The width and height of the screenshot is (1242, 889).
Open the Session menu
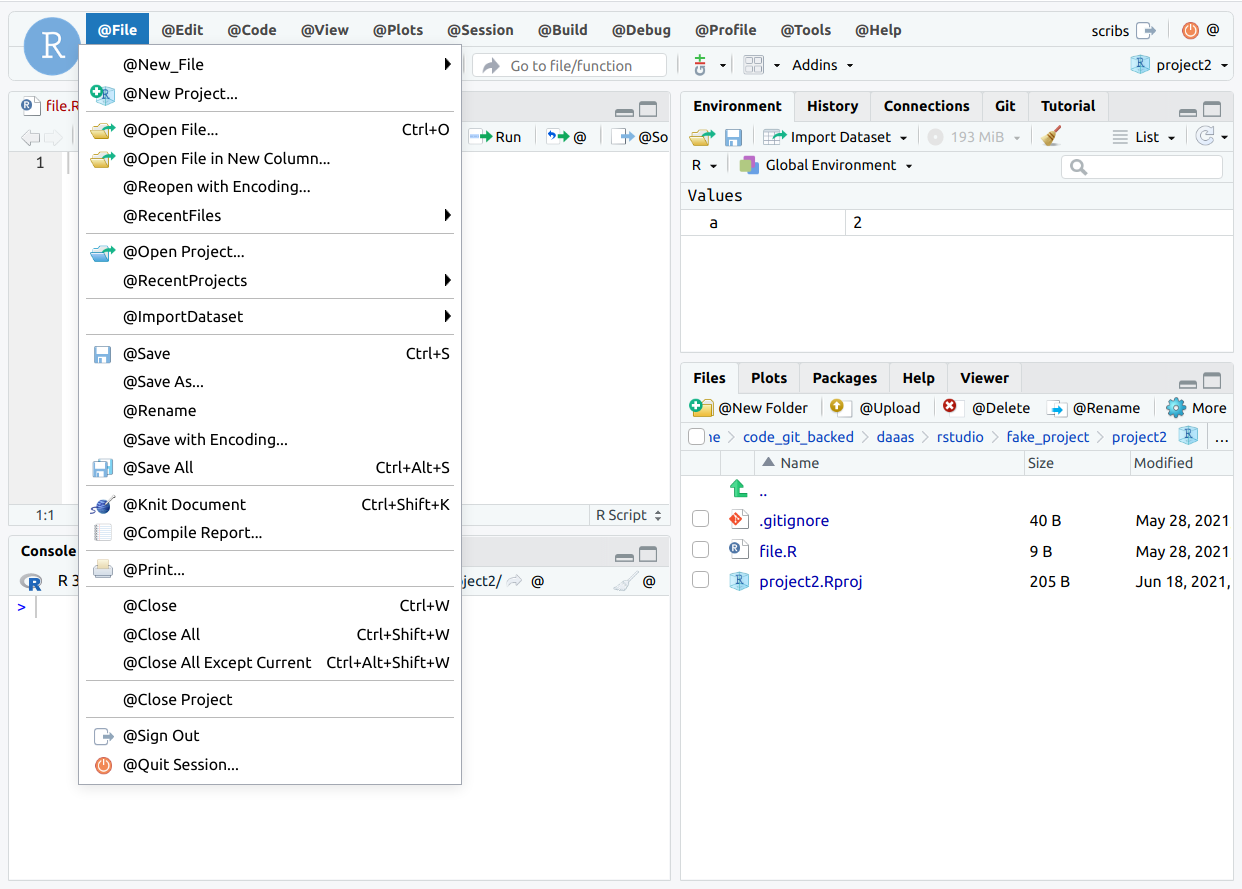pyautogui.click(x=480, y=30)
